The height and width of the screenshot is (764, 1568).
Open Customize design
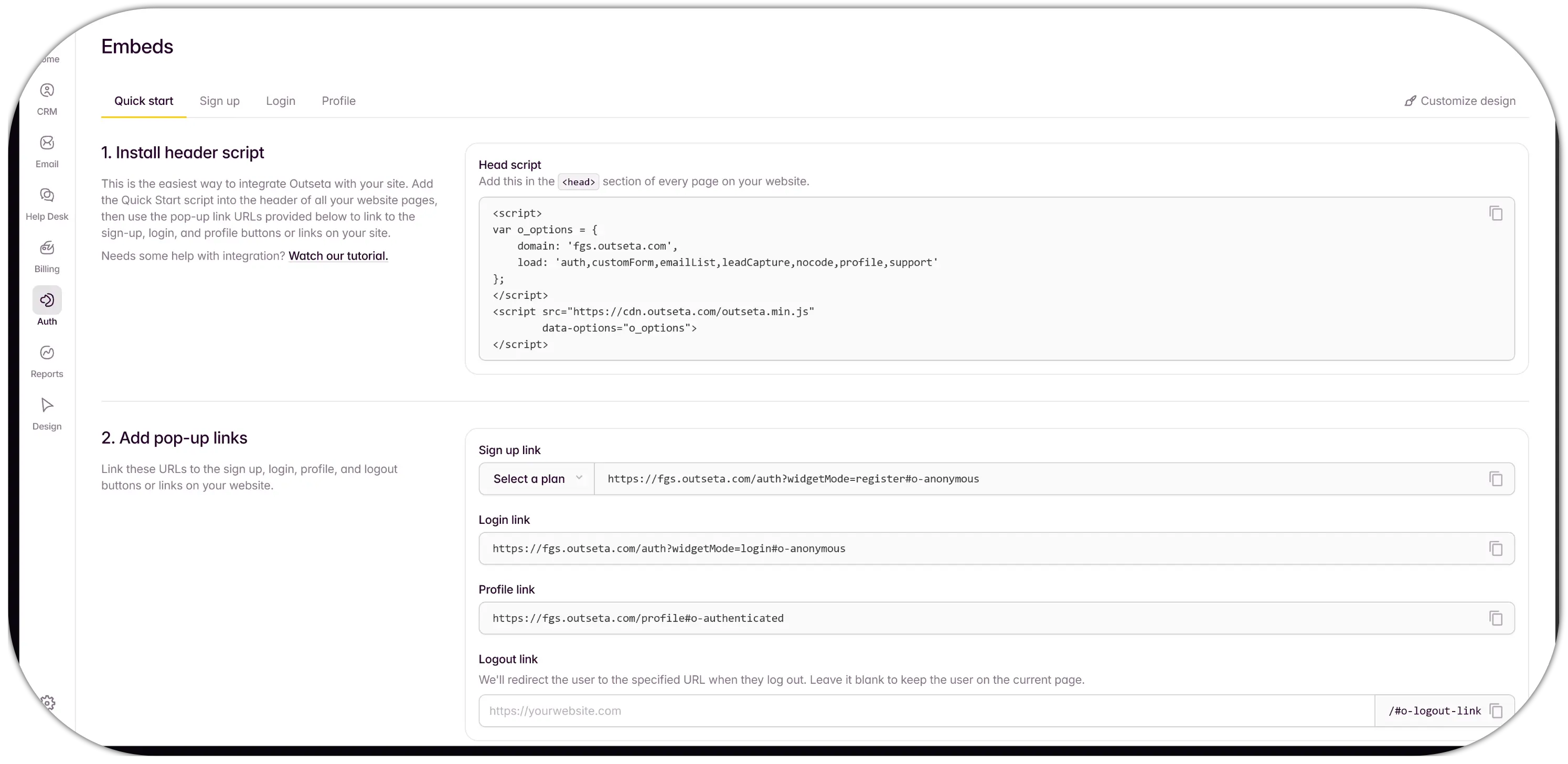(1459, 101)
